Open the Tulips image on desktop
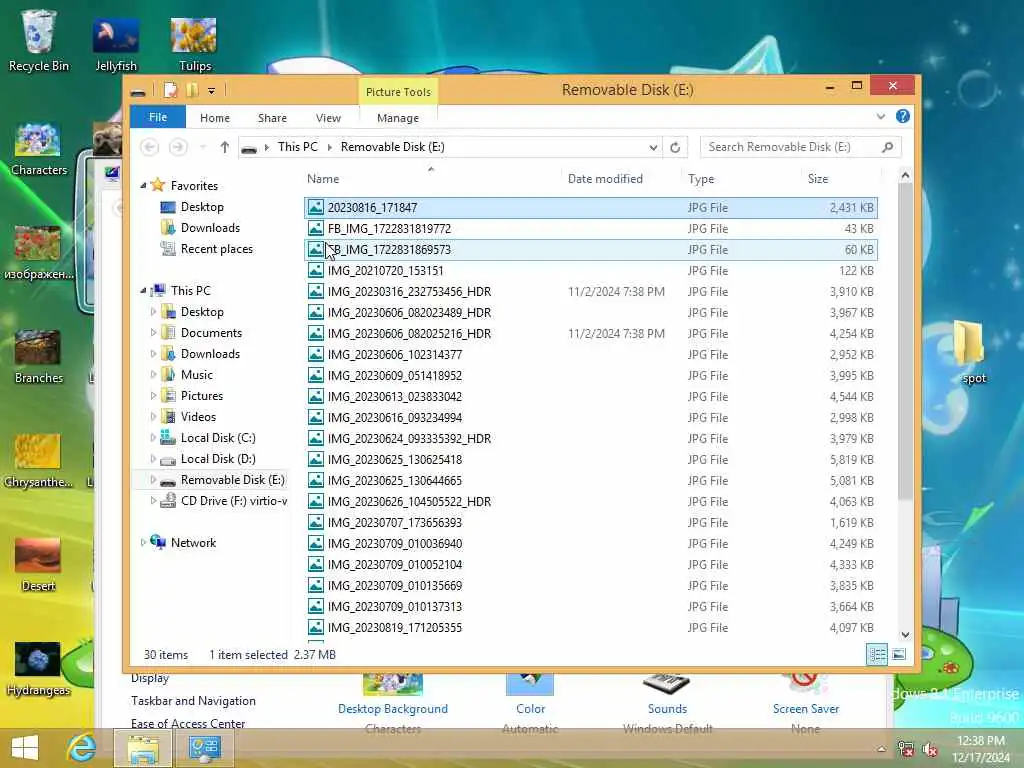The height and width of the screenshot is (768, 1024). 194,44
